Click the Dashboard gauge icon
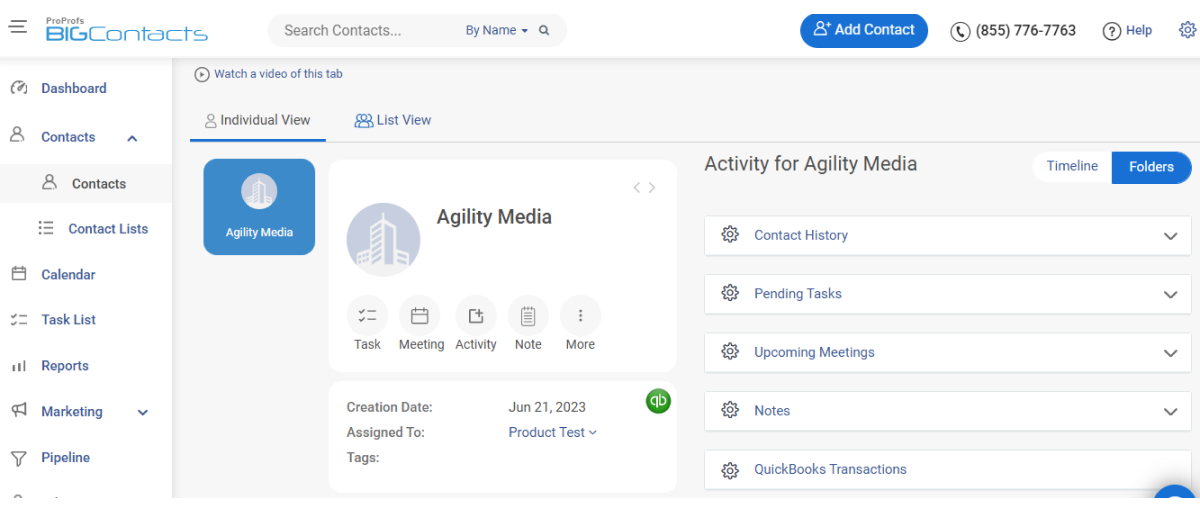The image size is (1200, 518). tap(18, 88)
